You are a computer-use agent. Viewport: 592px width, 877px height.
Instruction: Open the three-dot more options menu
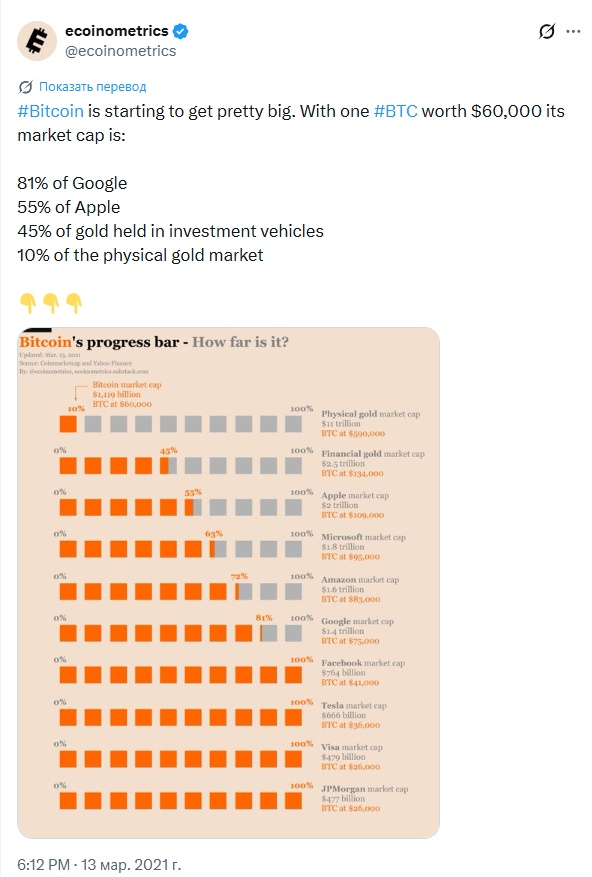tap(574, 31)
